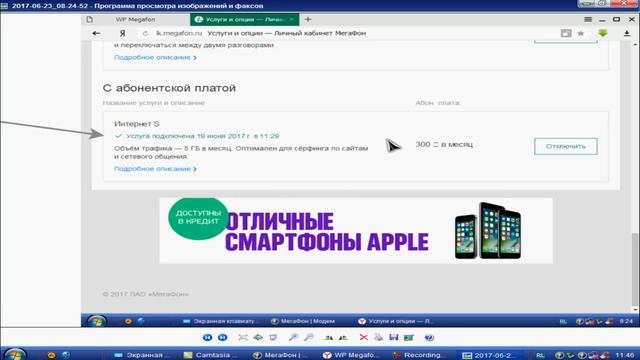Screen dimensions: 640x360
Task: Zoom out using the magnifier minus icon
Action: click(x=309, y=338)
